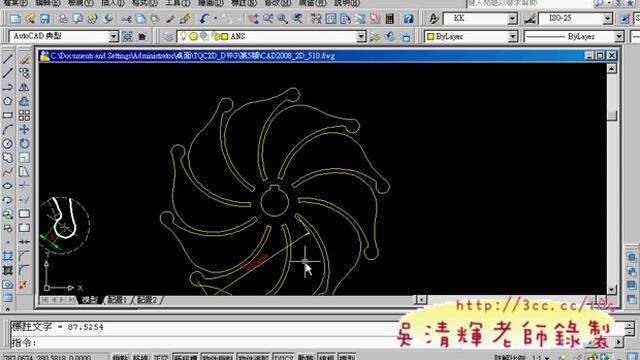Open the Layer Properties Manager
Viewport: 640px width, 360px height.
click(x=169, y=37)
